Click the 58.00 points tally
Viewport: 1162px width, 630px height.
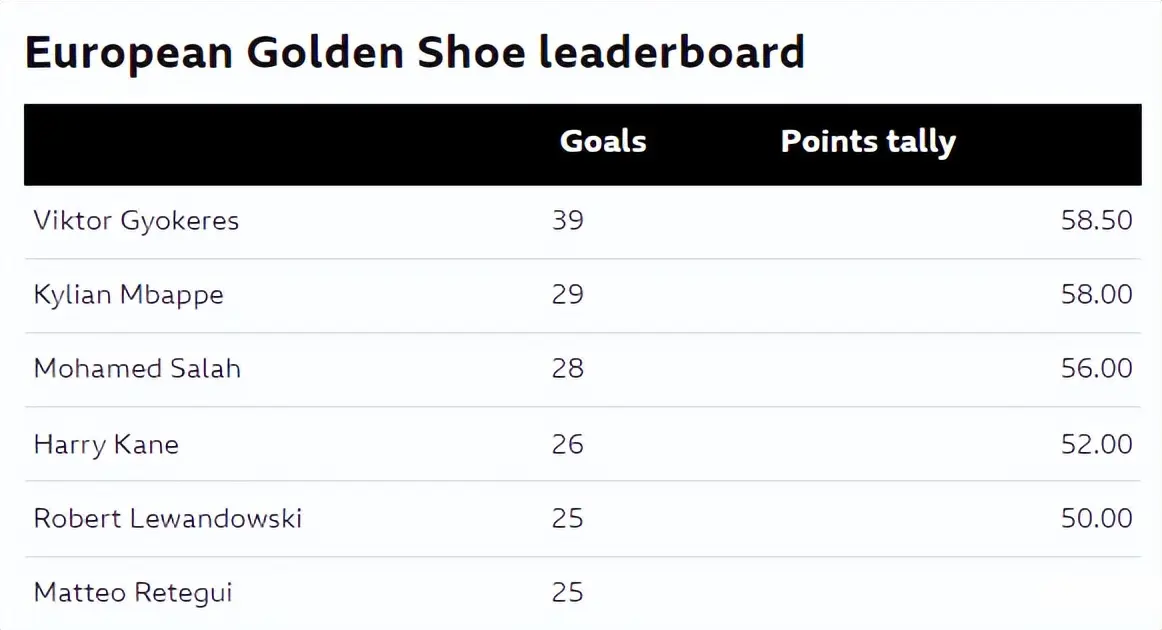[x=1096, y=294]
